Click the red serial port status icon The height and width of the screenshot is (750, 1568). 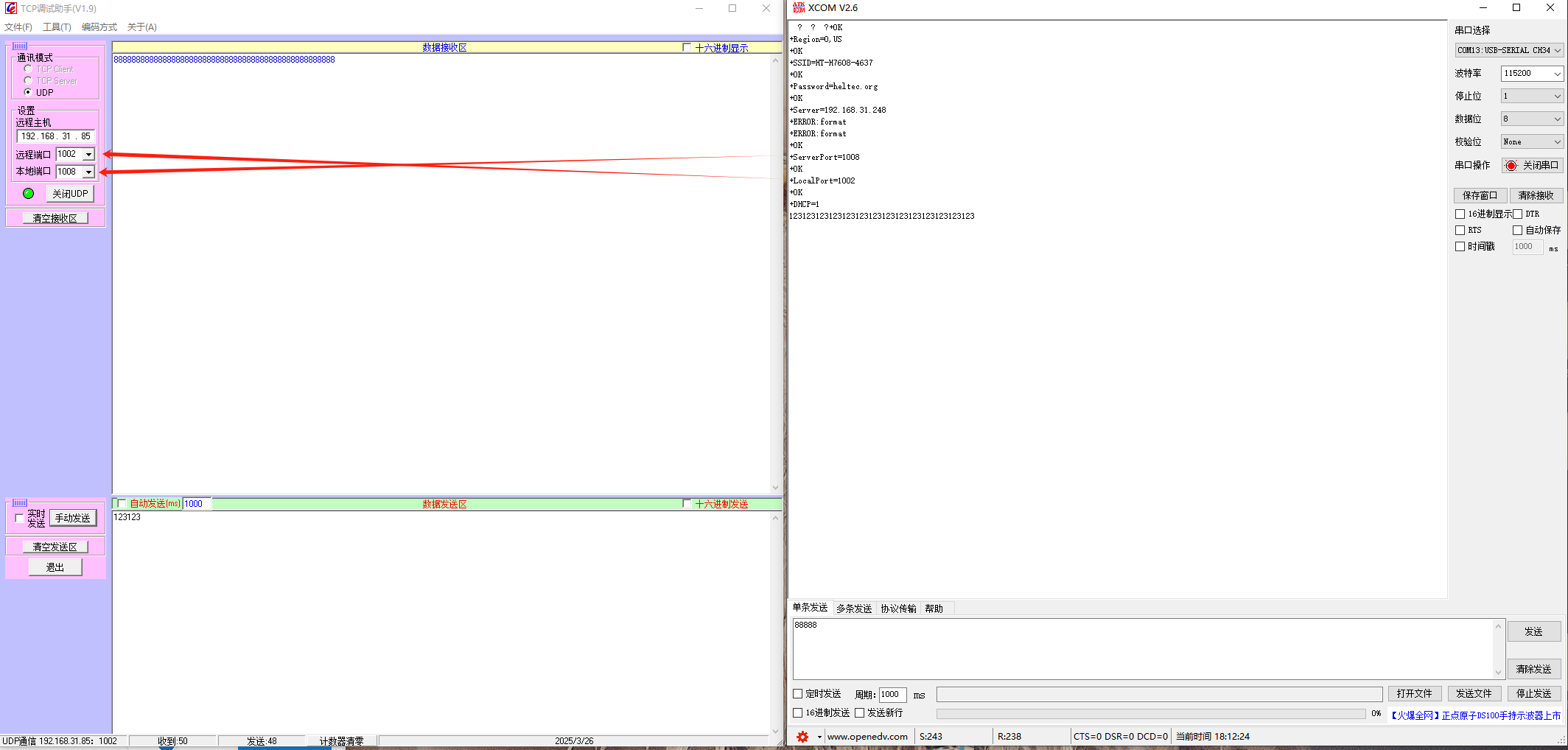(1511, 166)
